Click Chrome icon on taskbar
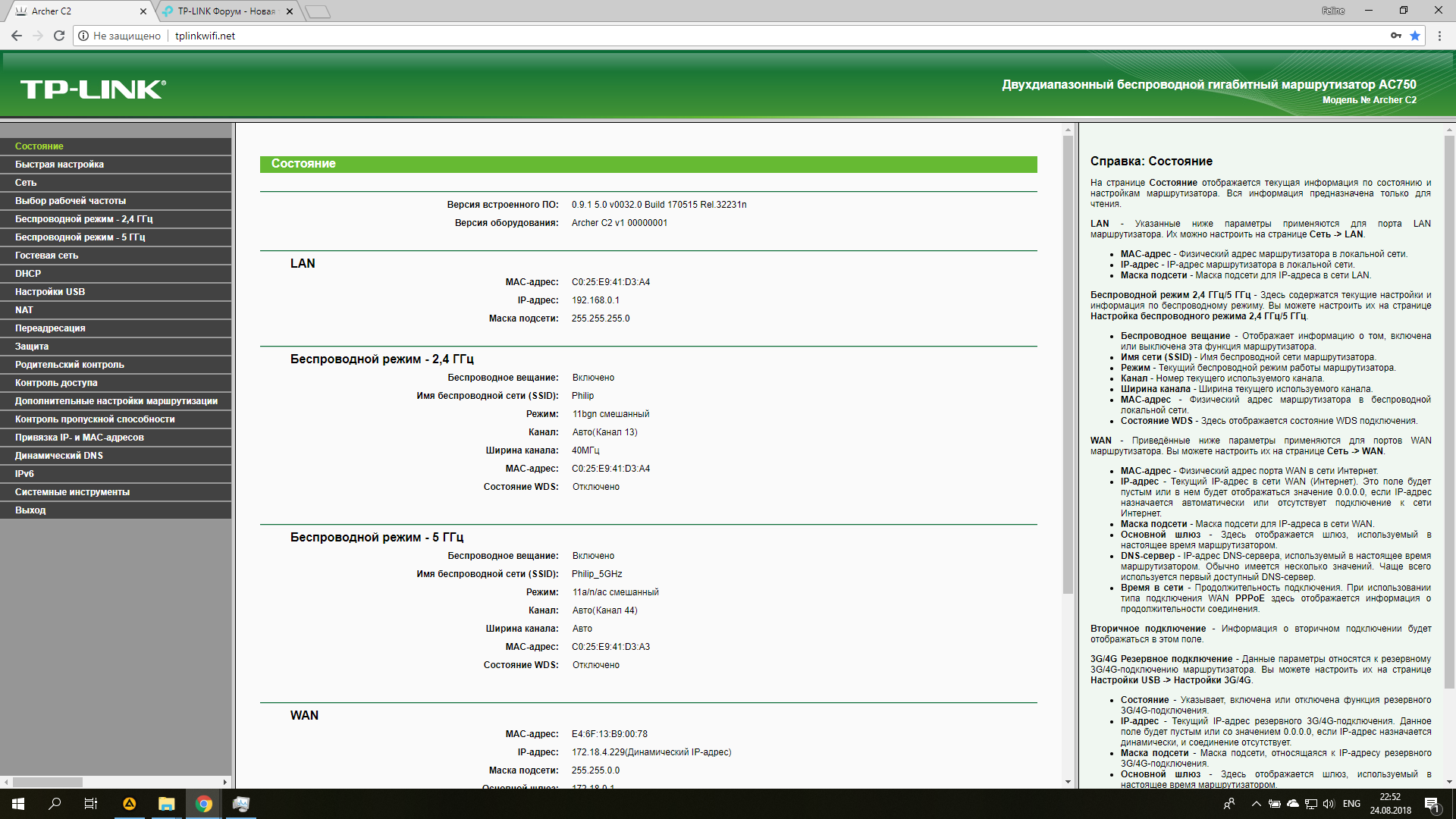The width and height of the screenshot is (1456, 819). (203, 804)
